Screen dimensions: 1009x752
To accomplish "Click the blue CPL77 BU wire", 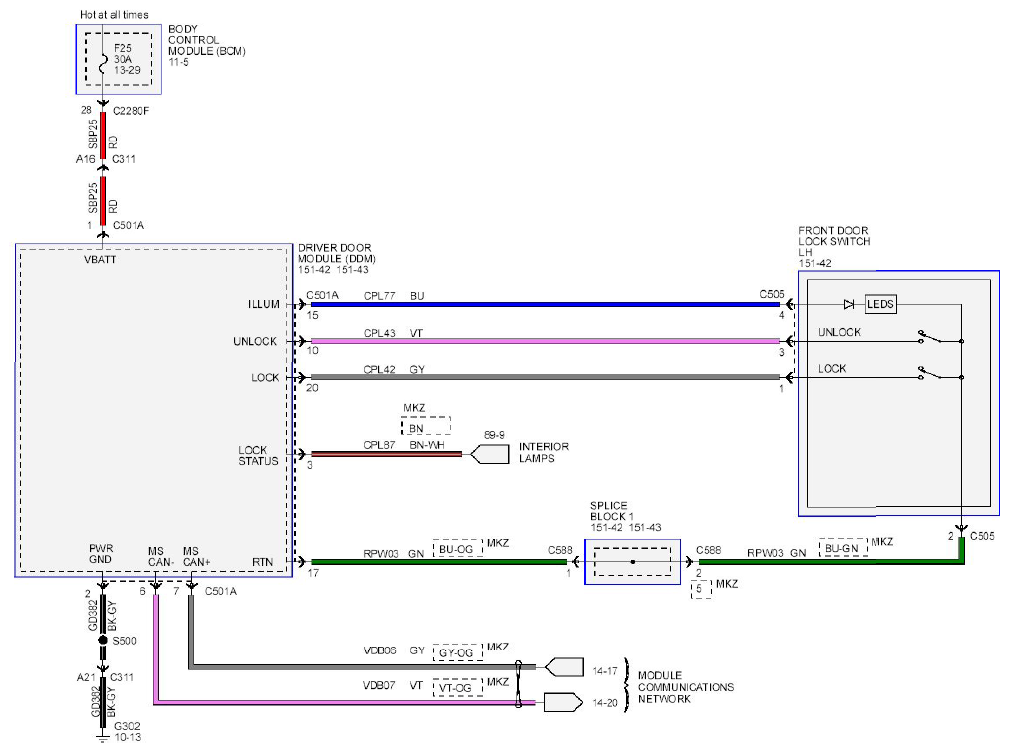I will [546, 304].
